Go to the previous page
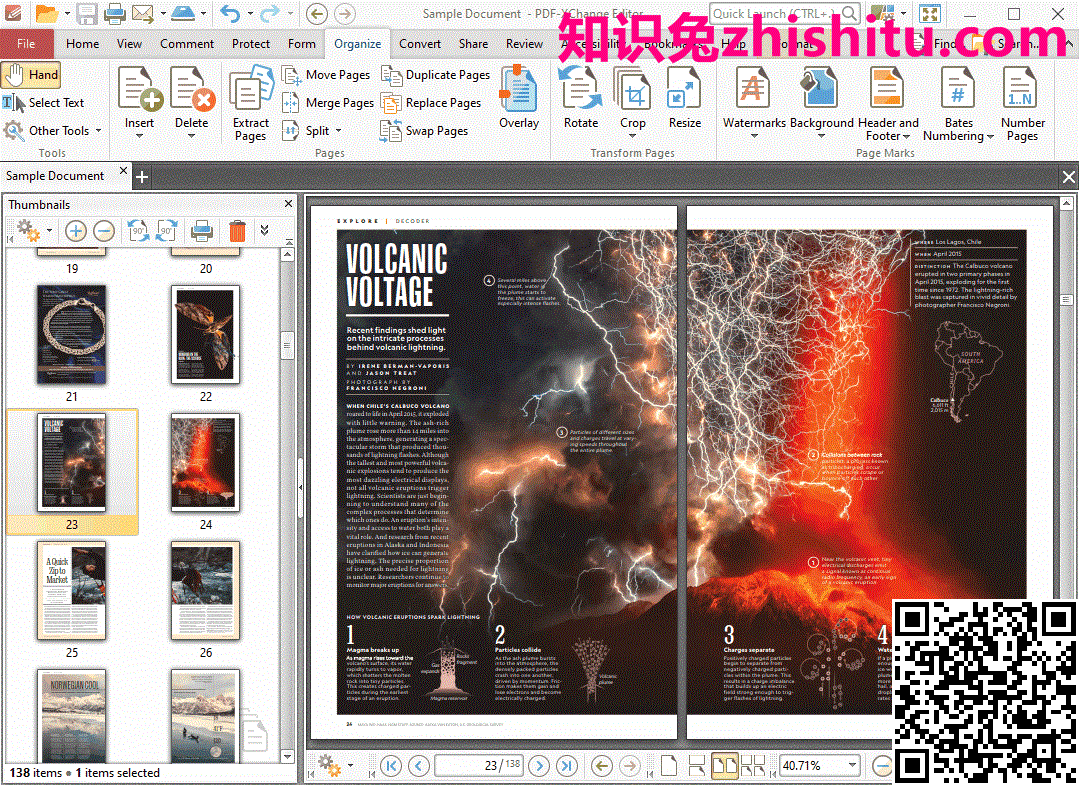 (418, 765)
